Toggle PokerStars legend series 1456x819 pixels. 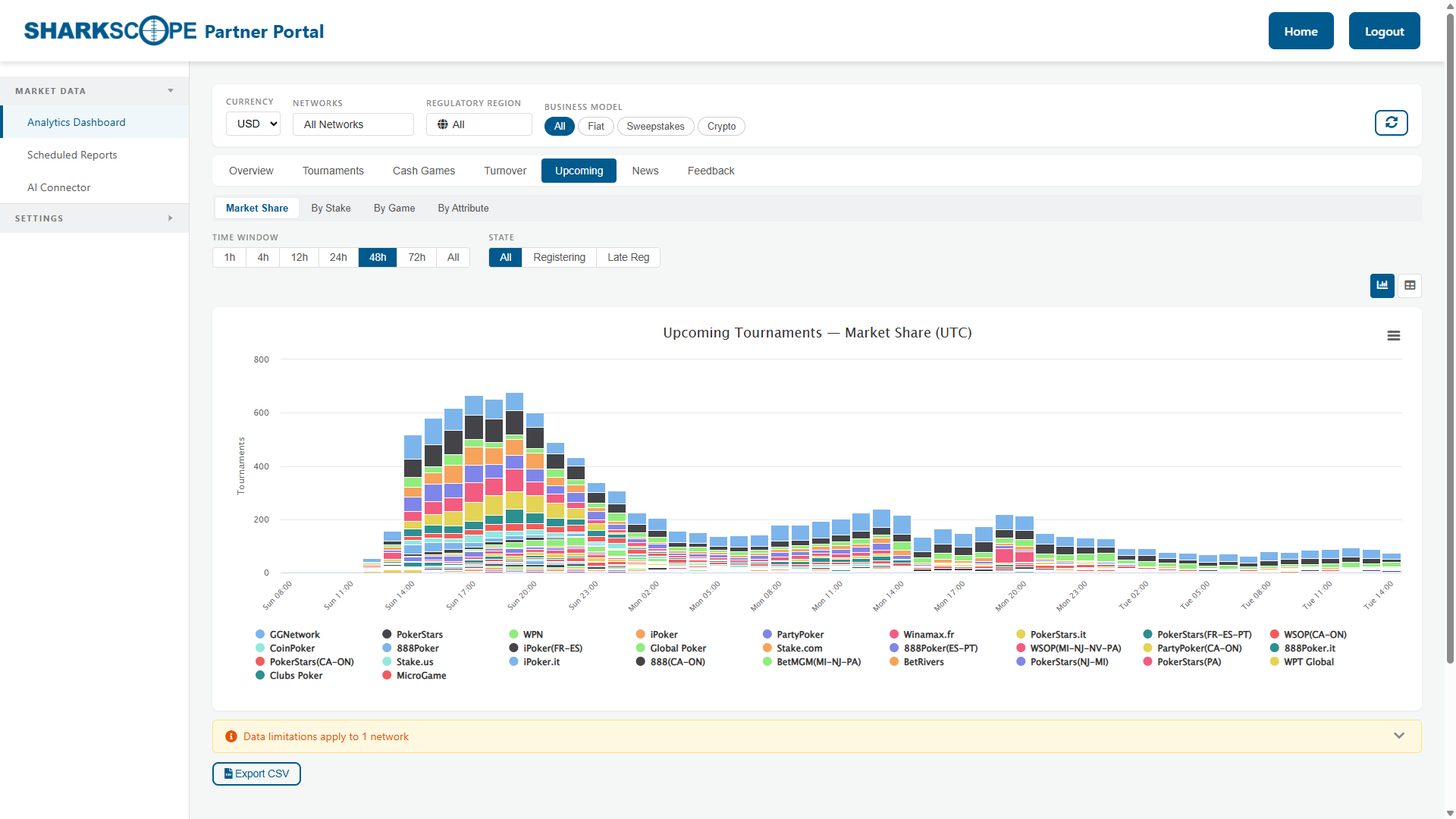click(x=413, y=635)
